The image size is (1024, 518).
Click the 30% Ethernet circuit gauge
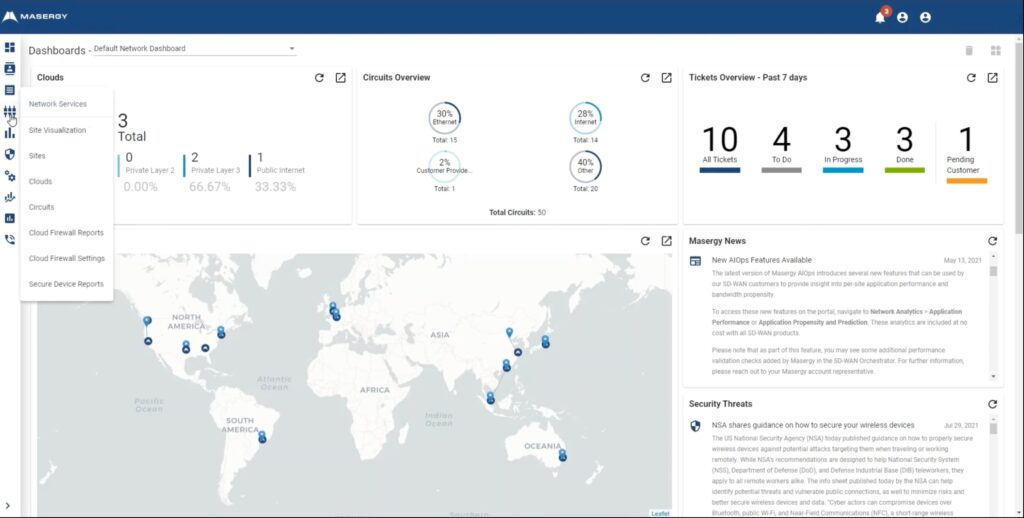[x=444, y=118]
